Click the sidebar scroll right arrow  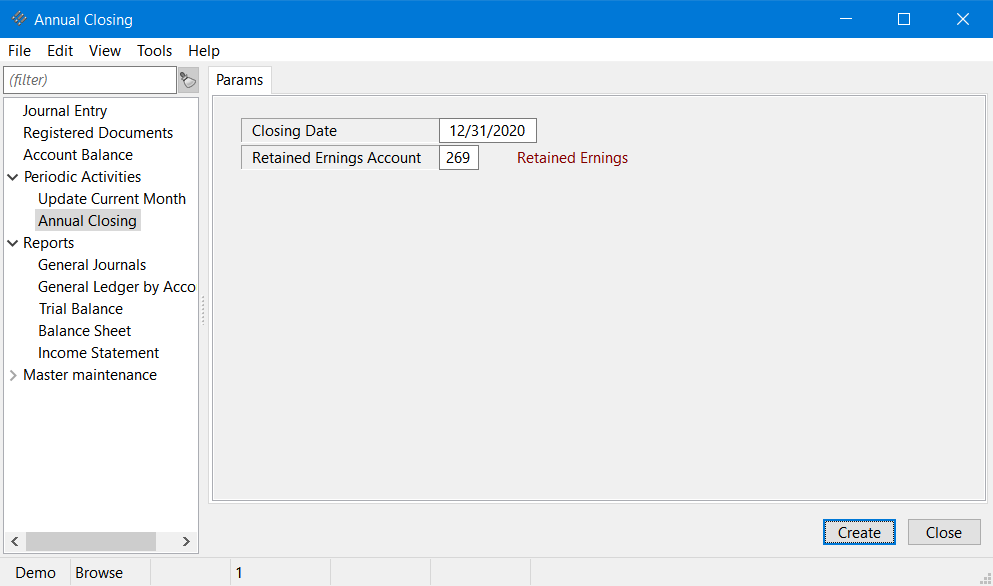click(x=186, y=541)
